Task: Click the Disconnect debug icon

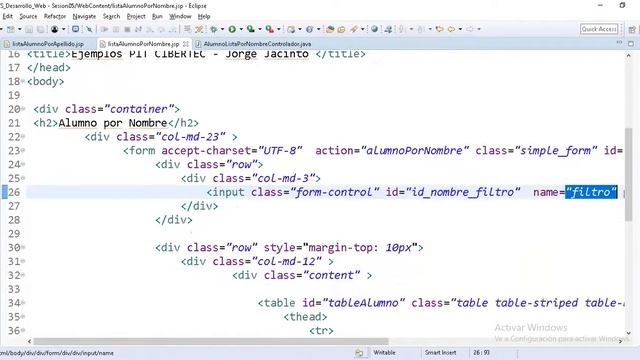Action: point(138,29)
